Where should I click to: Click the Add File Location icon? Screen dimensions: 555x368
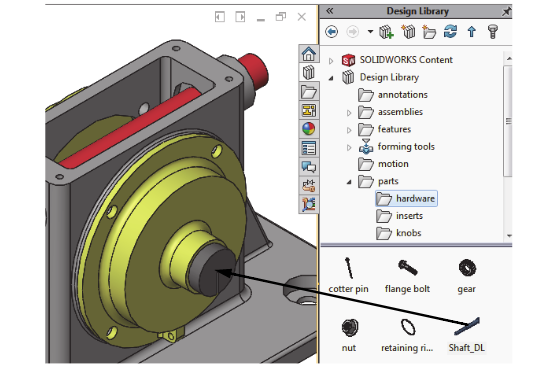tap(408, 32)
